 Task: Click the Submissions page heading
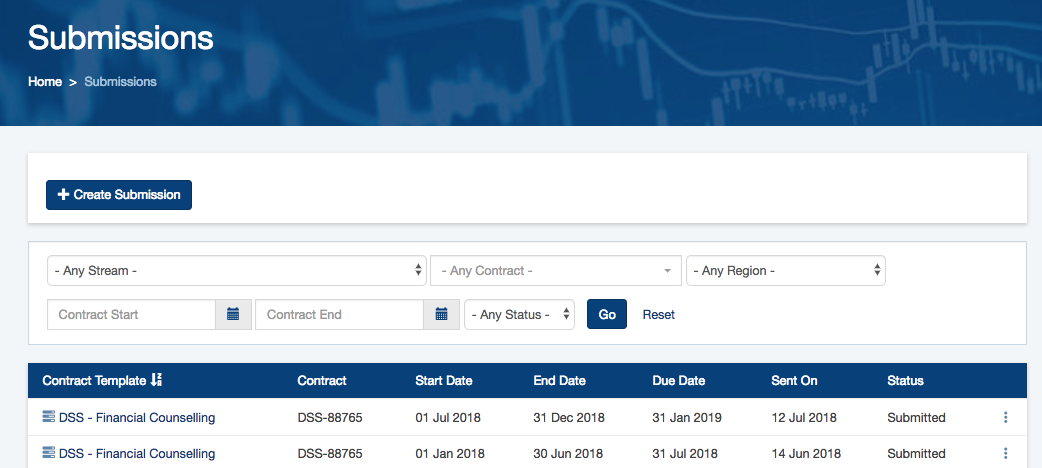click(120, 38)
